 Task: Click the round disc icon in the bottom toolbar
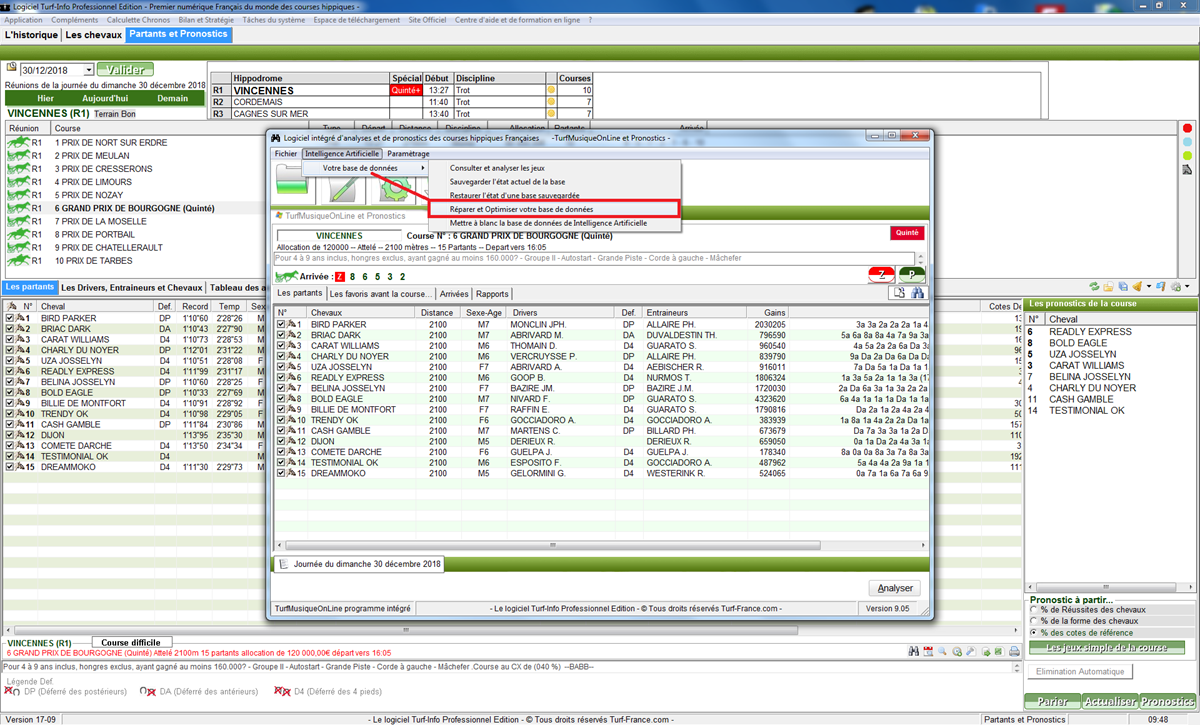pos(957,651)
